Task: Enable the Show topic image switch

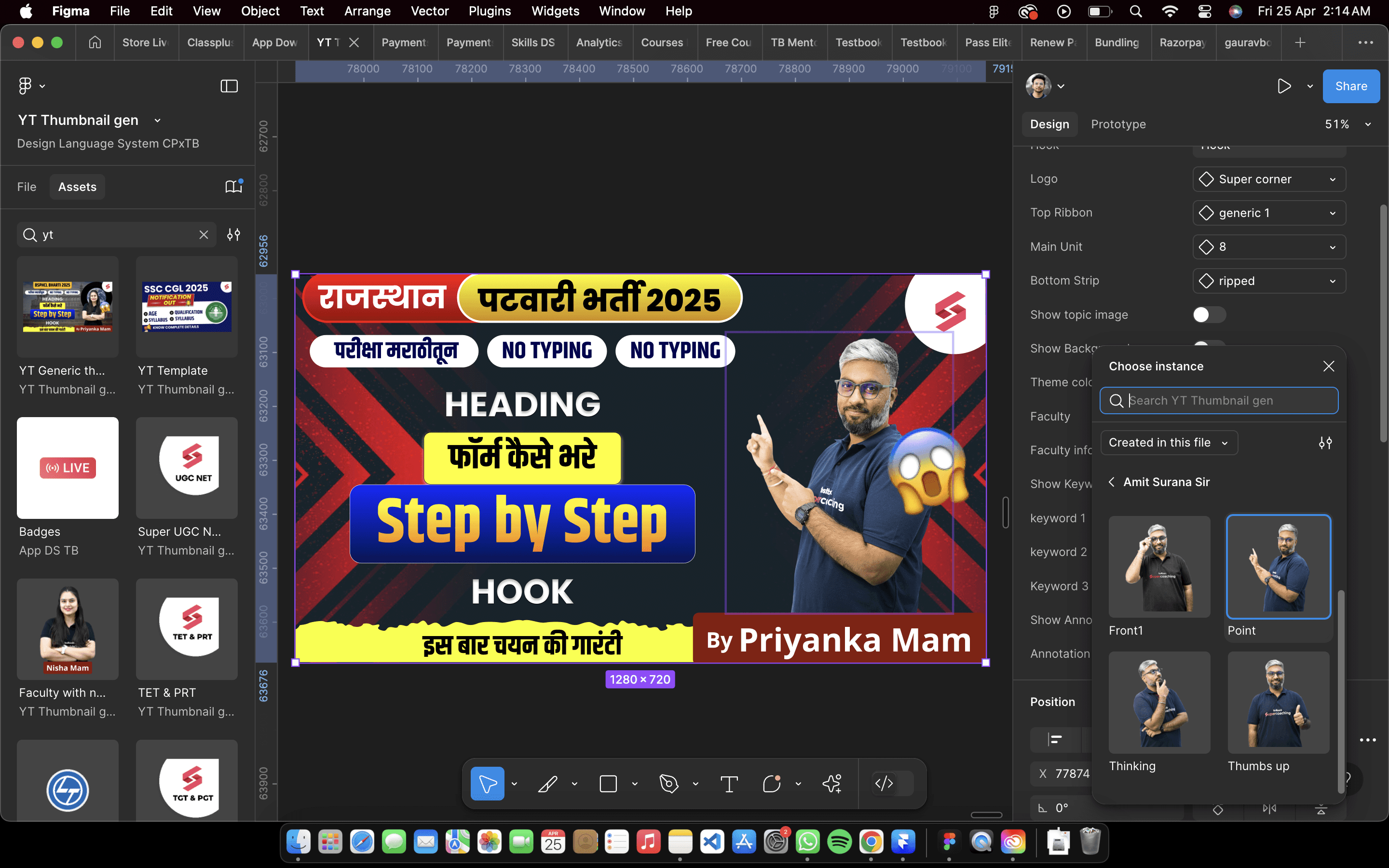Action: [x=1209, y=314]
